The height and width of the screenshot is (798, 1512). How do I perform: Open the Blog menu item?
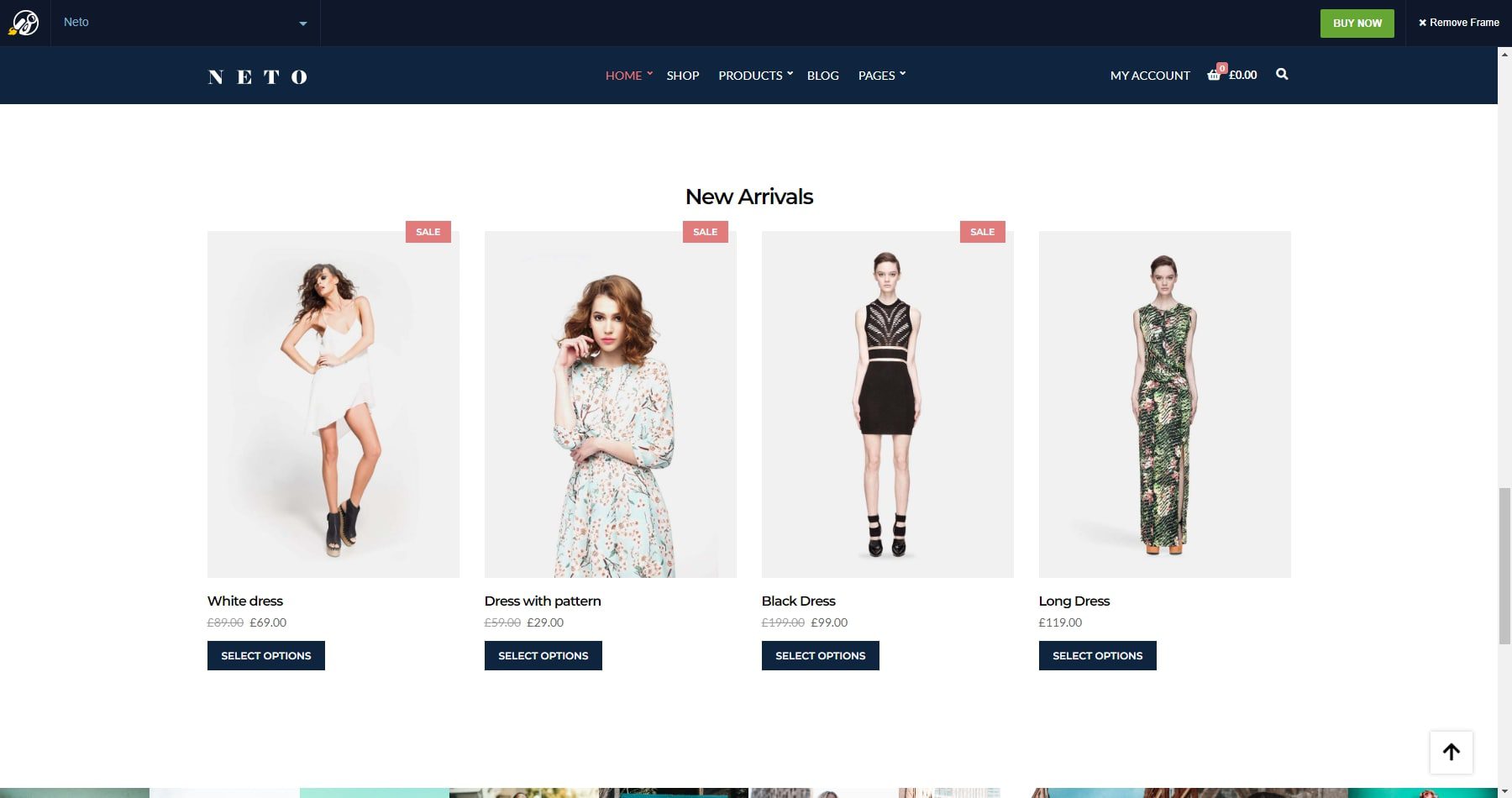point(822,76)
